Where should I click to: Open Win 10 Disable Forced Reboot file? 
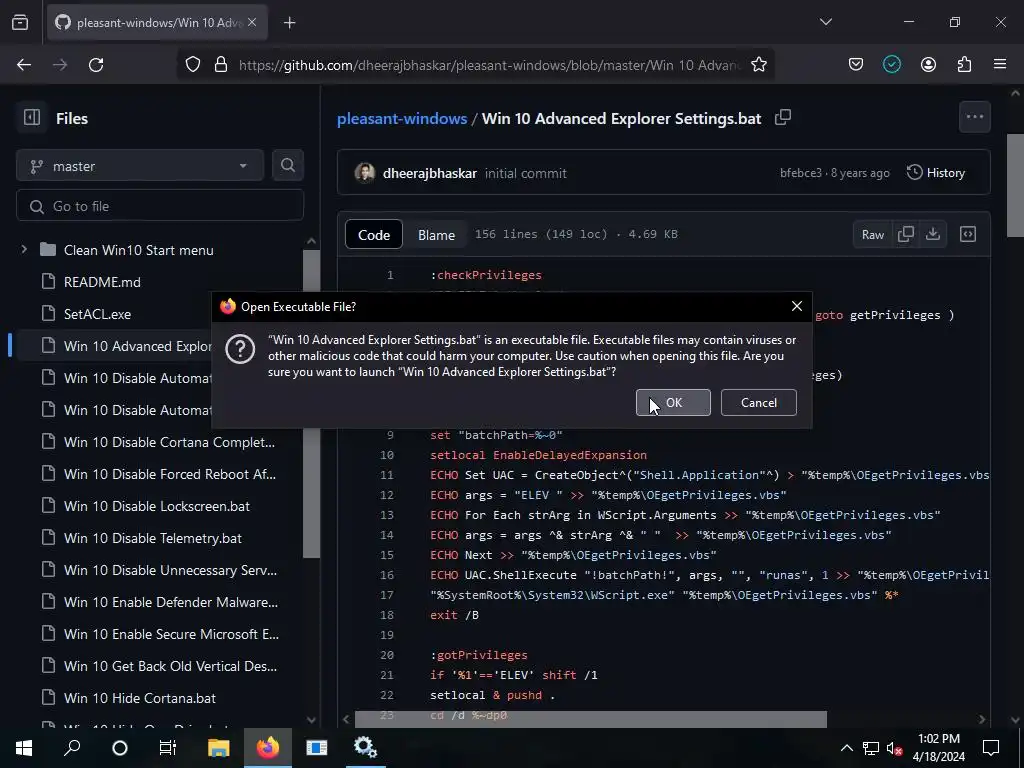coord(170,474)
